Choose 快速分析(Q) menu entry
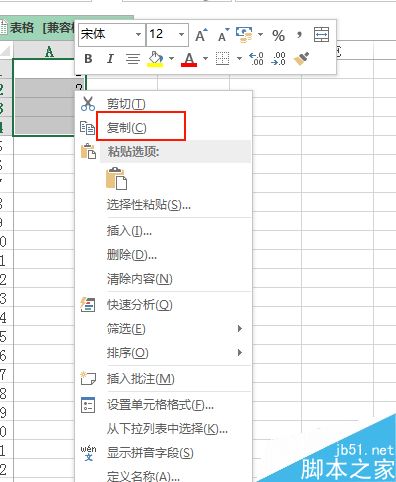This screenshot has height=482, width=396. [140, 305]
